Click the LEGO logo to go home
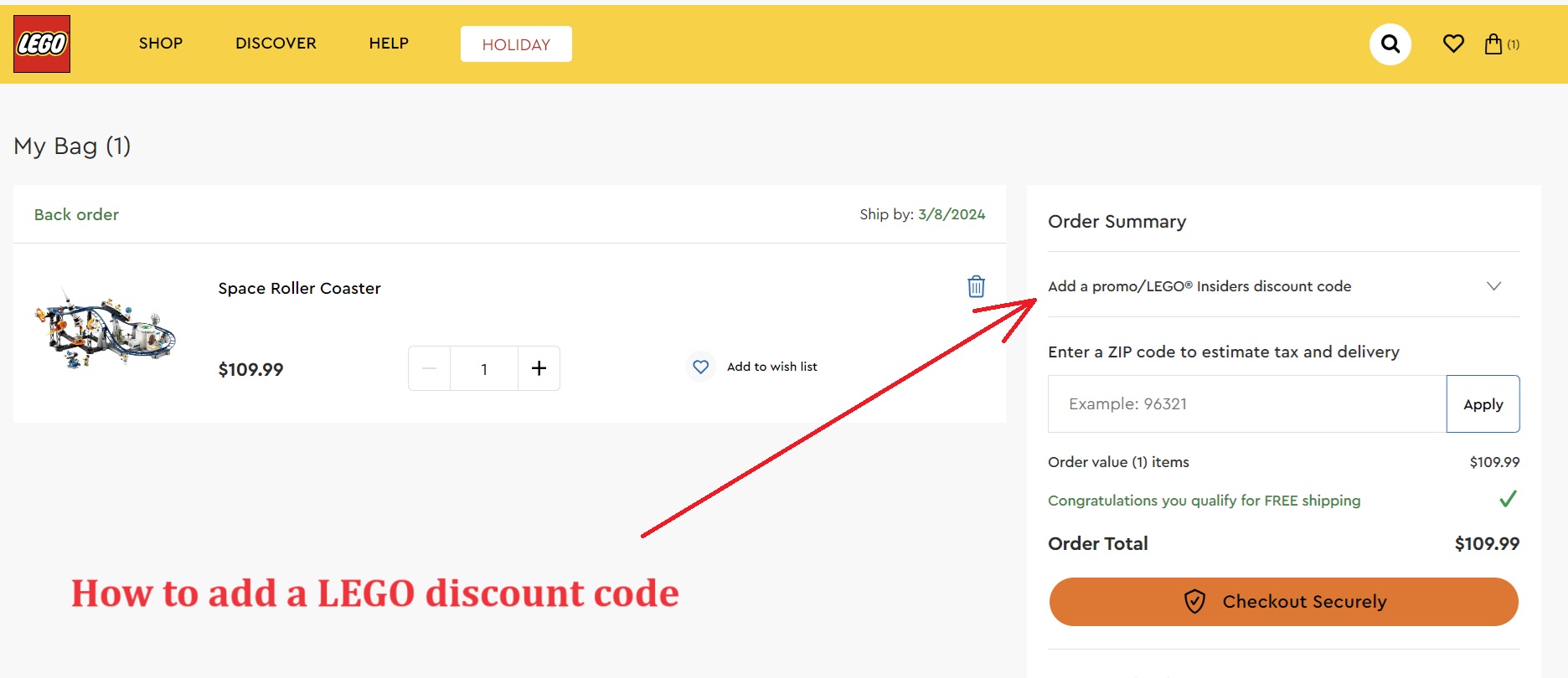 point(42,44)
